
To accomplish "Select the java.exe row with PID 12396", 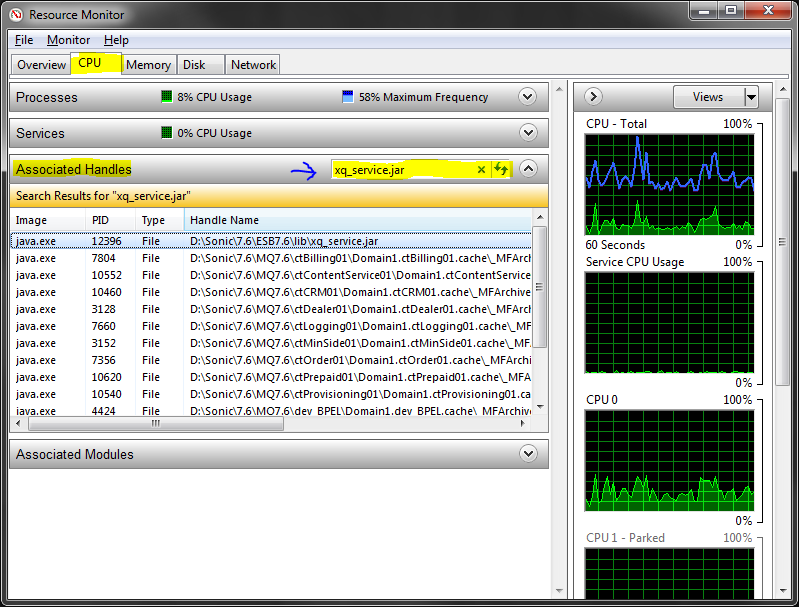I will click(x=270, y=241).
